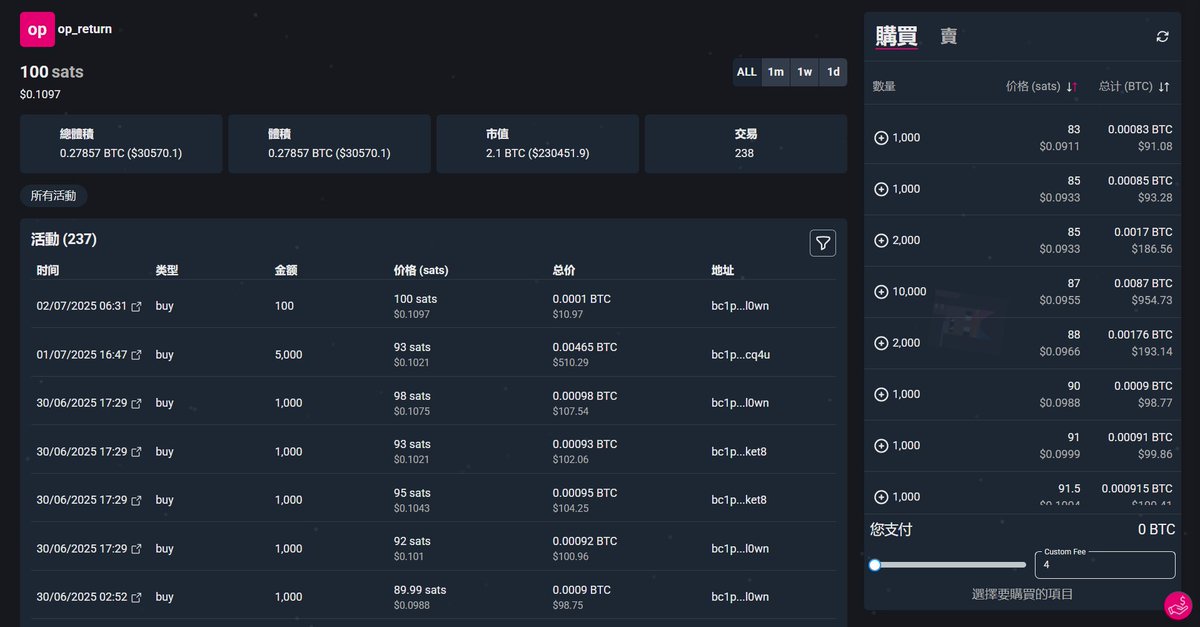1200x627 pixels.
Task: Open the activity filter funnel icon
Action: tap(823, 243)
